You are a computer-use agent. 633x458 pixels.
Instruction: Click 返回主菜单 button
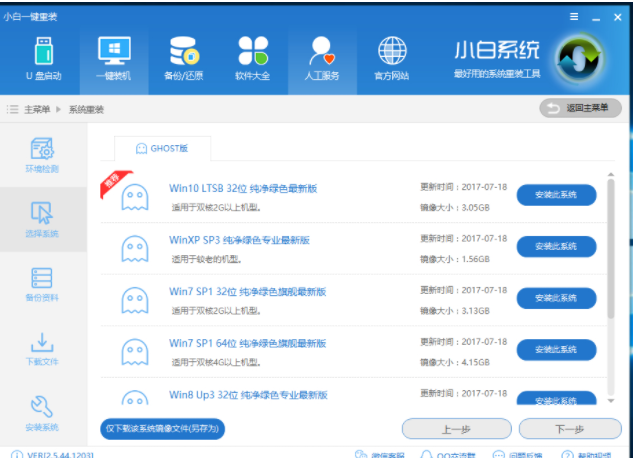click(580, 108)
